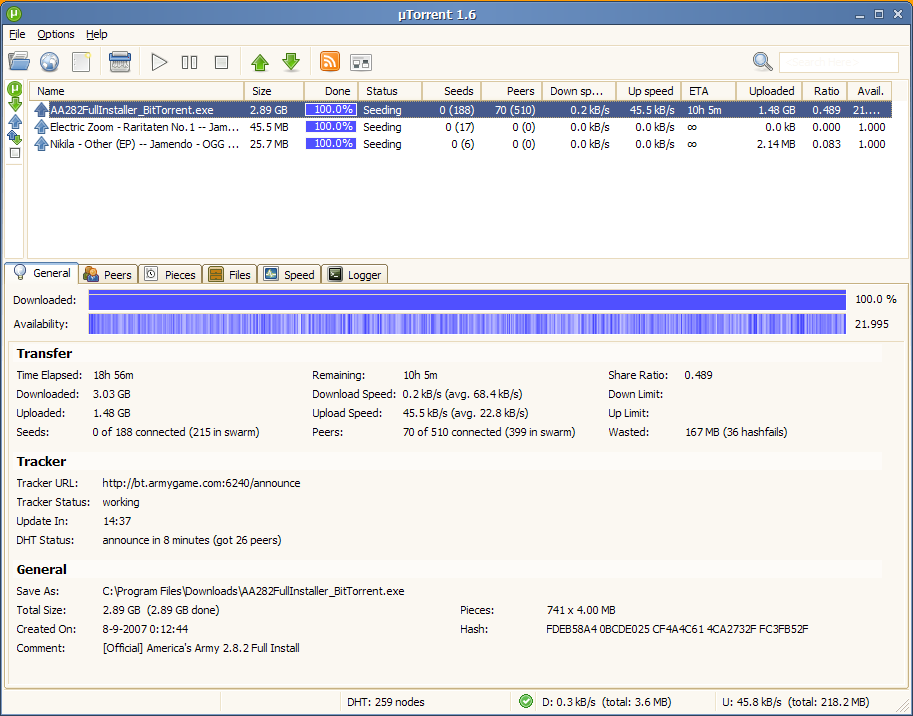Click the 100.0% progress bar of Nikila torrent
Viewport: 913px width, 716px height.
coord(331,144)
